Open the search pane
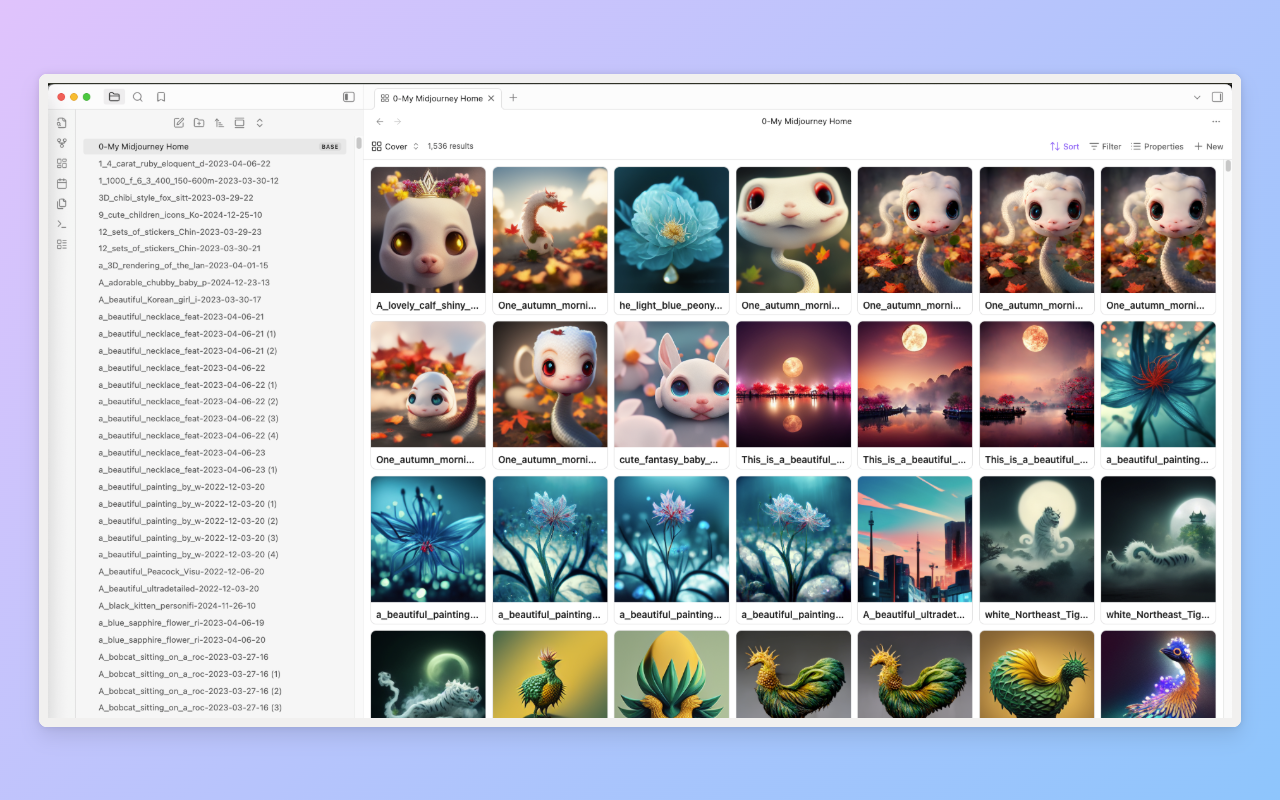The image size is (1280, 800). tap(138, 97)
